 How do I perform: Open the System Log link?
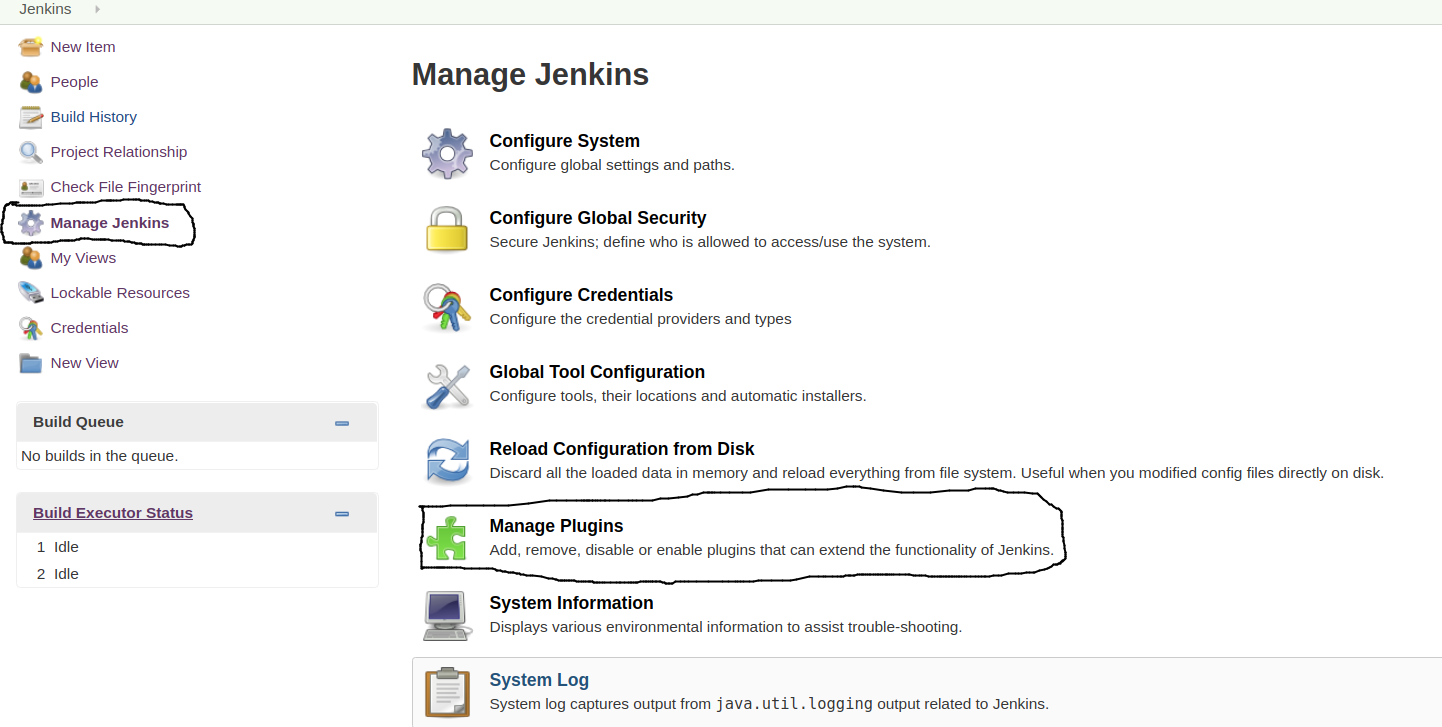539,680
